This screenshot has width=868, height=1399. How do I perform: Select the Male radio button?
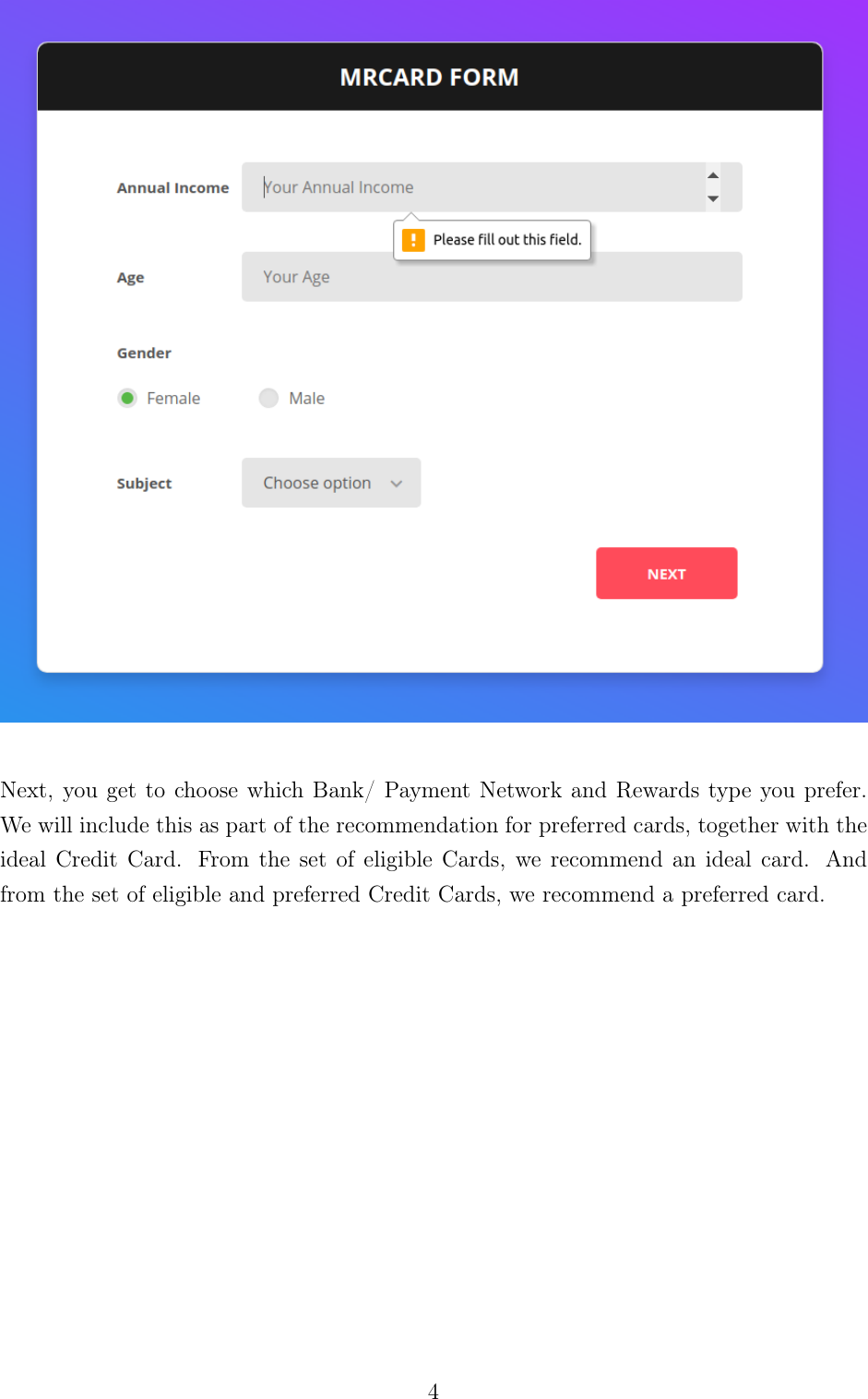268,398
